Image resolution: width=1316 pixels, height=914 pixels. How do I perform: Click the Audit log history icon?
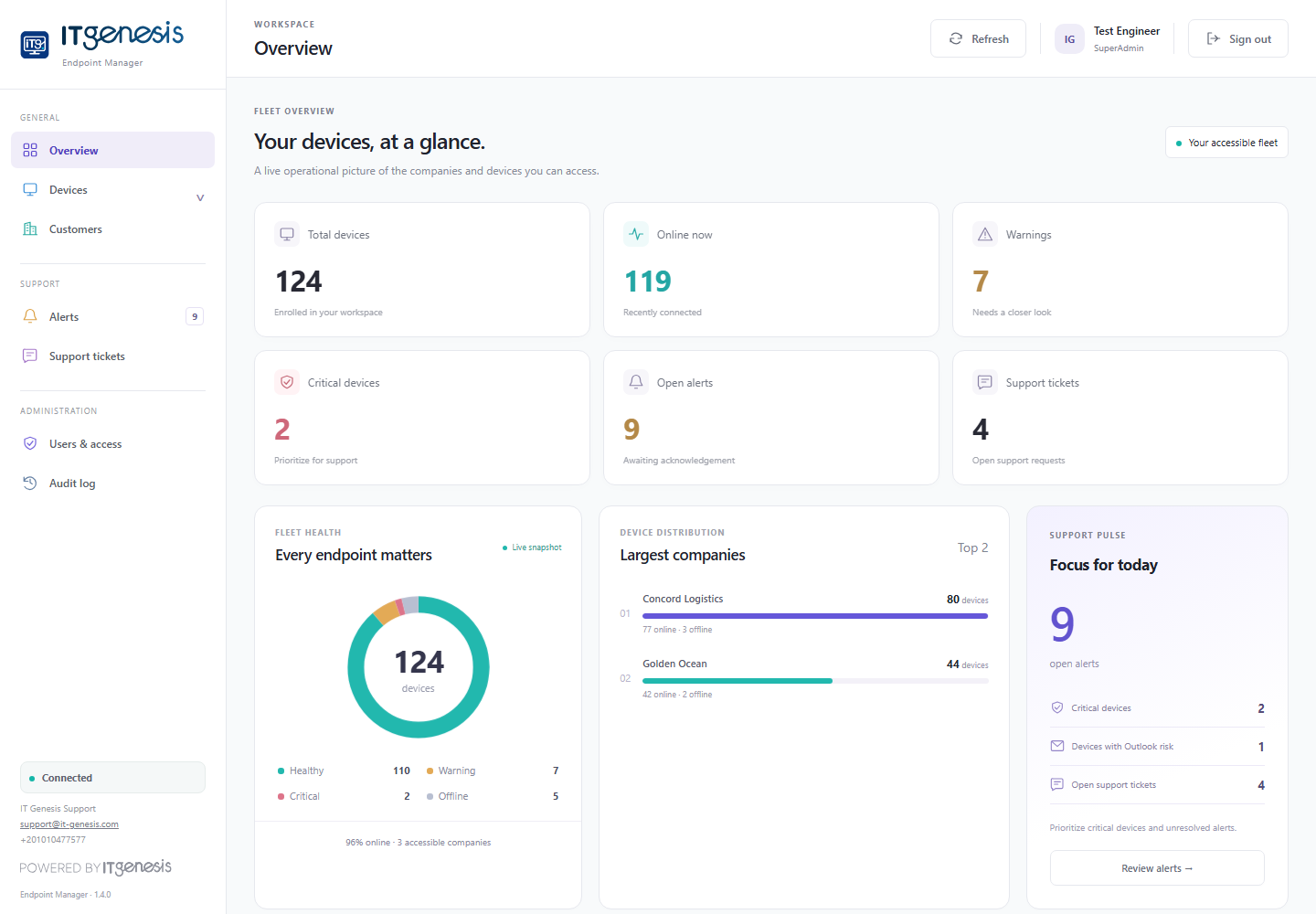[x=30, y=483]
